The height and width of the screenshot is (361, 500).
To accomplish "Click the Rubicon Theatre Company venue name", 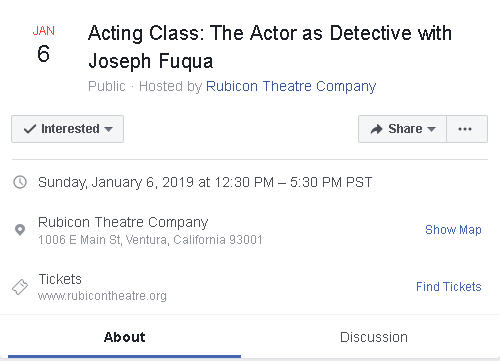I will pyautogui.click(x=123, y=222).
